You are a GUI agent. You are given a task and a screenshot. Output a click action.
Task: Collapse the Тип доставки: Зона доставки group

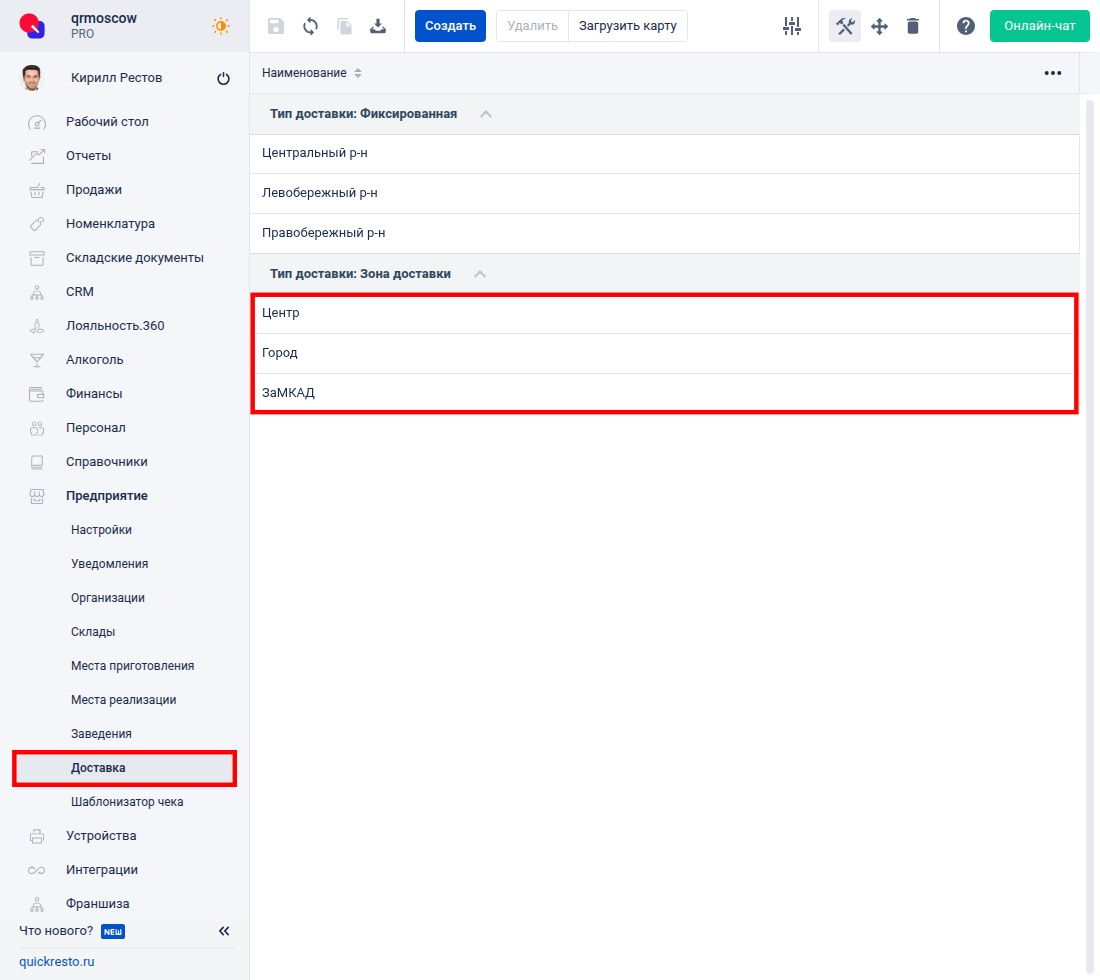click(480, 274)
